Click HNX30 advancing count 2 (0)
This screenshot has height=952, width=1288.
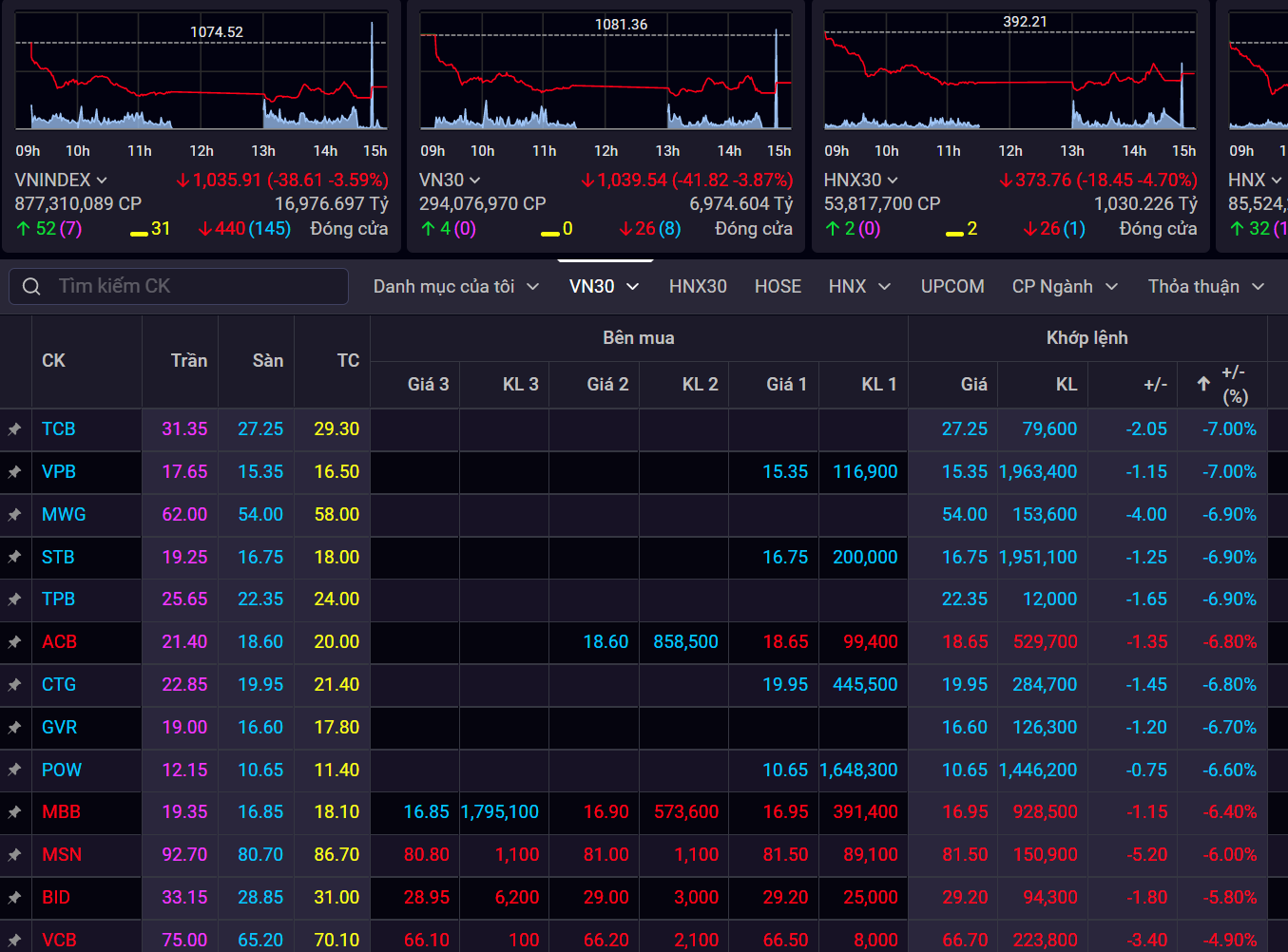tap(853, 229)
